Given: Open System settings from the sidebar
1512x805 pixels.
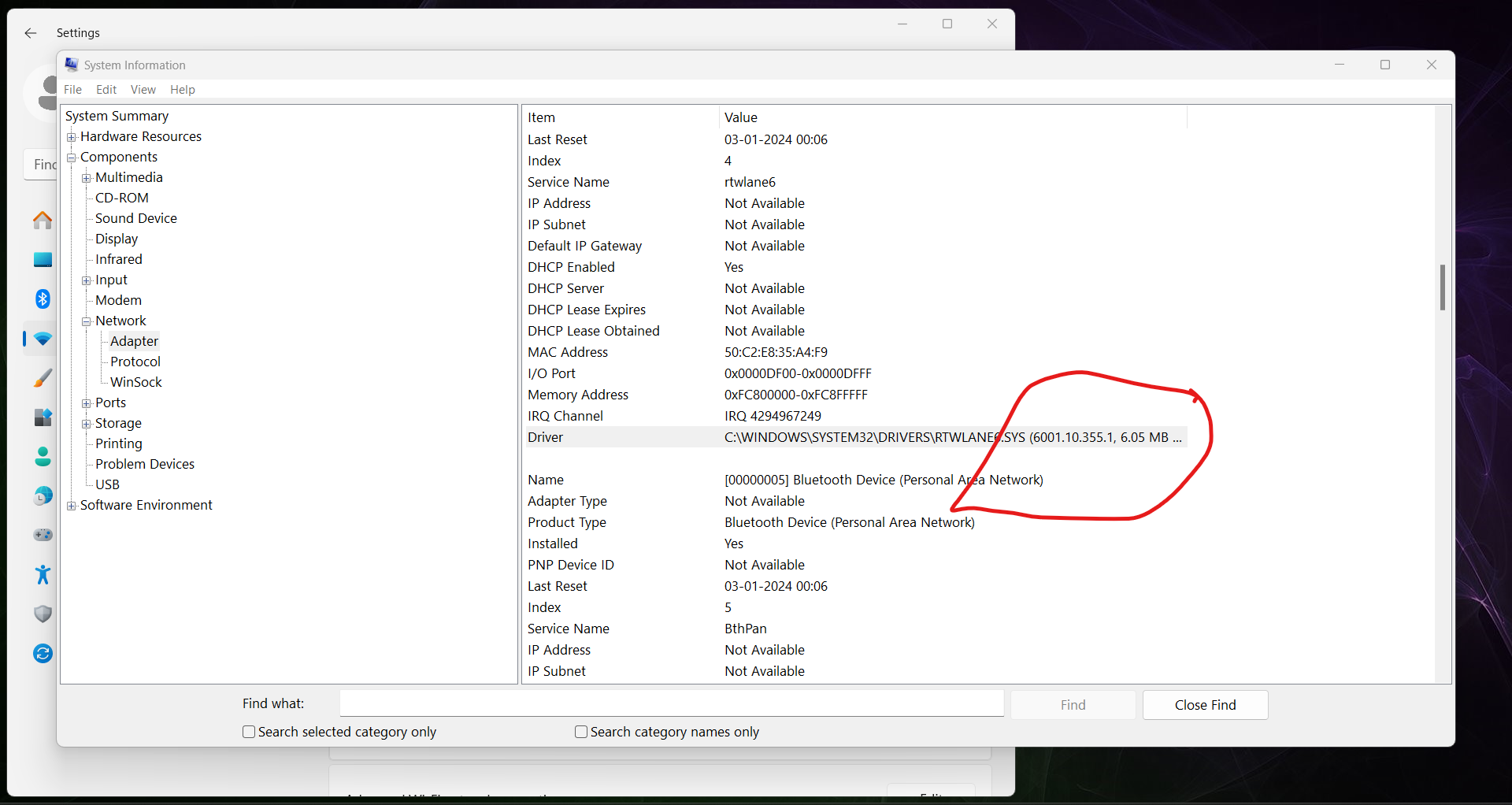Looking at the screenshot, I should click(43, 260).
